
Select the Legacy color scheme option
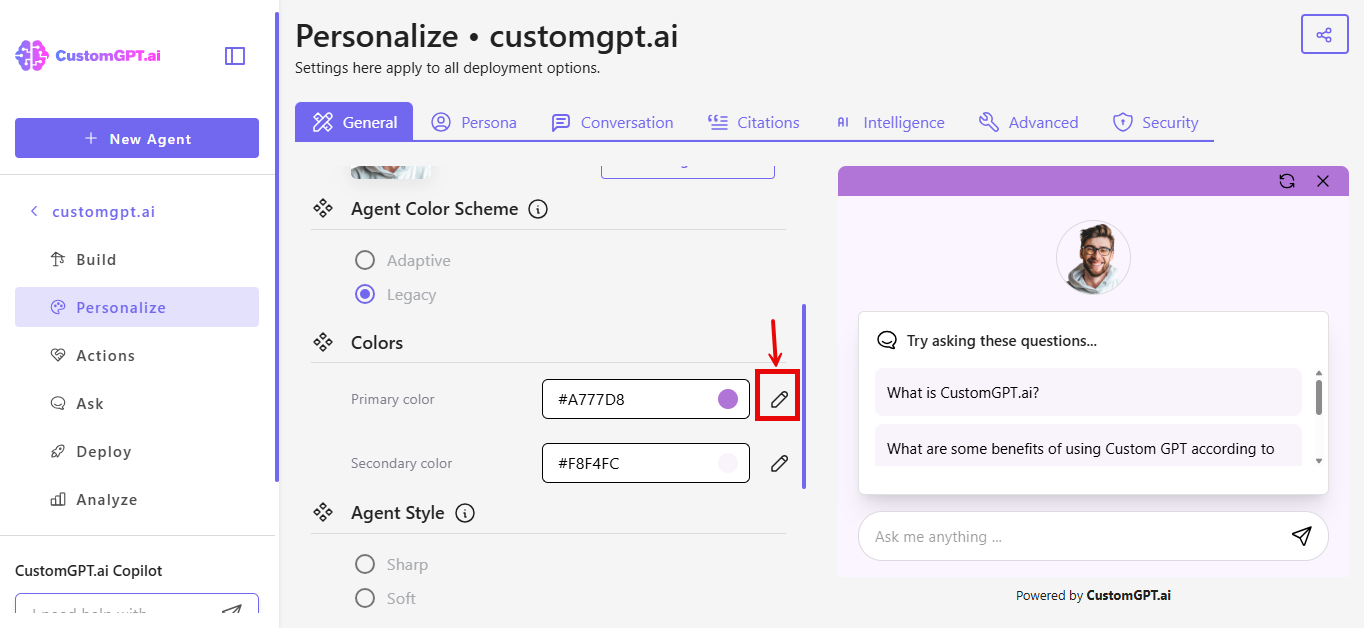(365, 294)
